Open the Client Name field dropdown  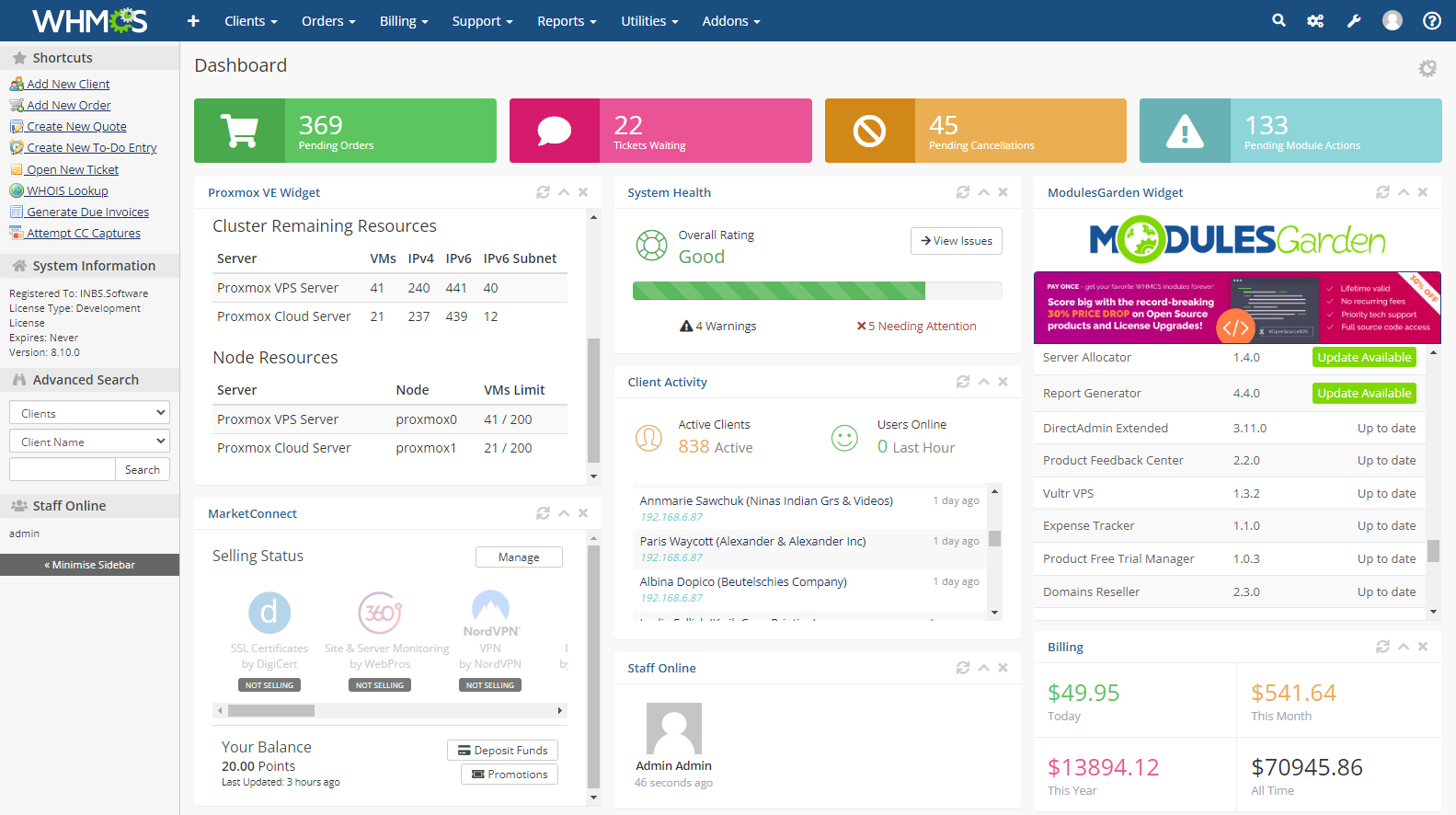(89, 442)
